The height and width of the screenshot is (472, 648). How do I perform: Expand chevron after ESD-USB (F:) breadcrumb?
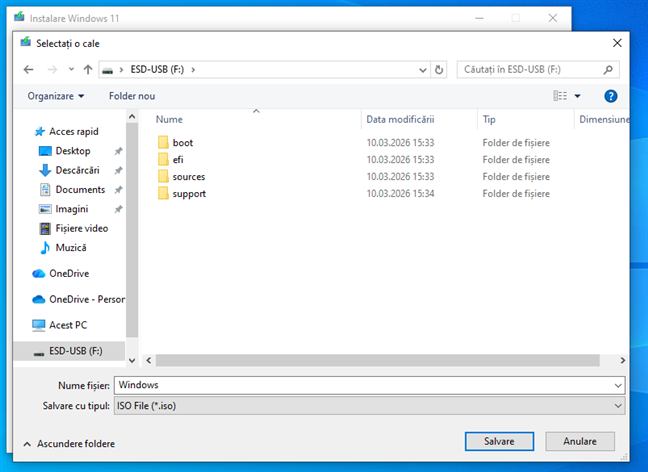coord(193,69)
